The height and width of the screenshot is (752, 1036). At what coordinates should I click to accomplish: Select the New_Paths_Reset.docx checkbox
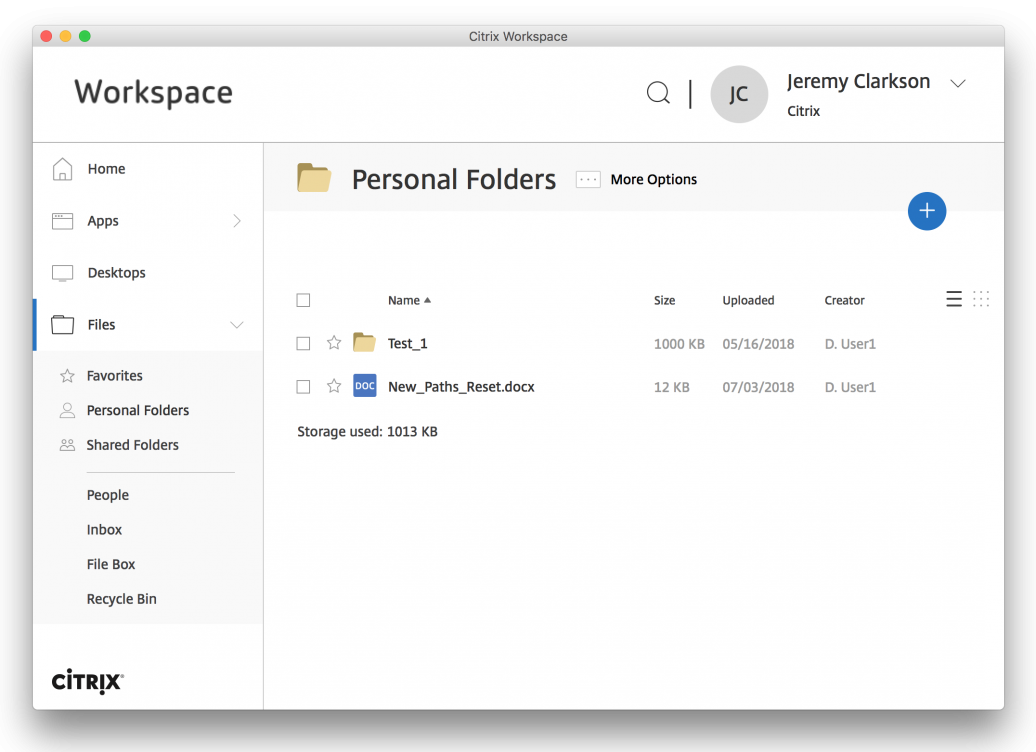point(304,386)
